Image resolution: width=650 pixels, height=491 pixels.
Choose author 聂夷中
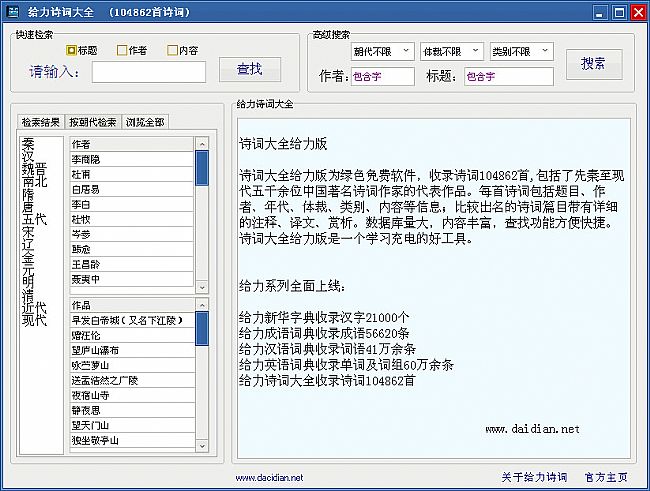click(x=132, y=279)
